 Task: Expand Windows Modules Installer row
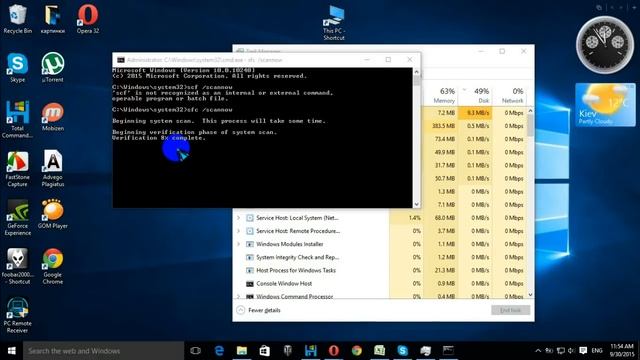pyautogui.click(x=239, y=244)
